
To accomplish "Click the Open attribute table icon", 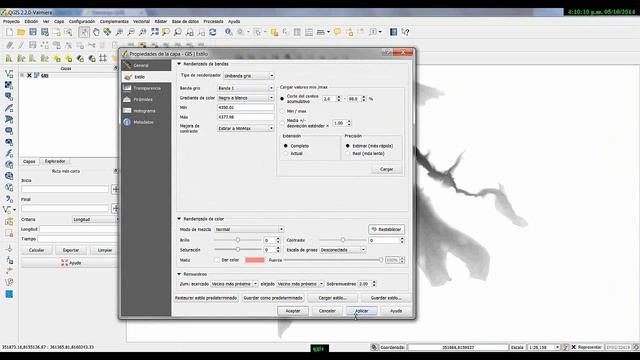I will click(x=297, y=32).
